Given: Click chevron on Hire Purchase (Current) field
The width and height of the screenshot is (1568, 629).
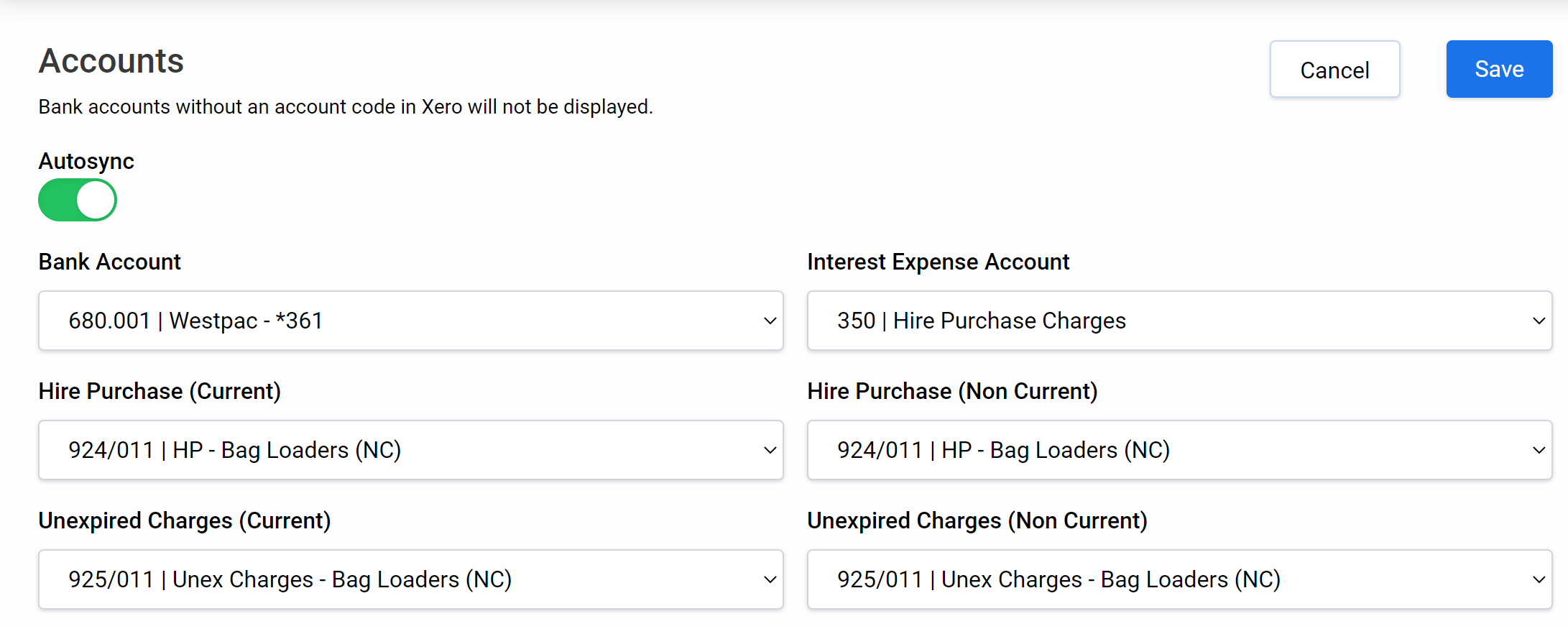Looking at the screenshot, I should coord(770,450).
